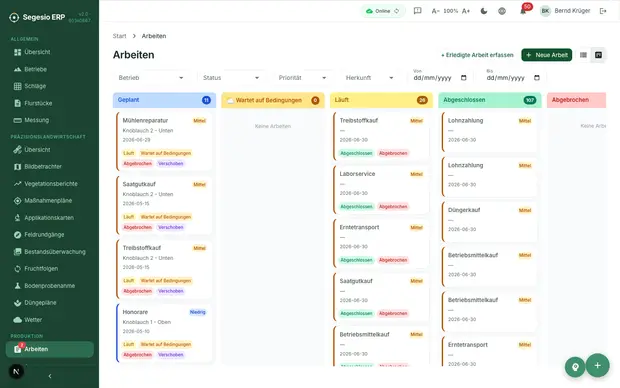Image resolution: width=620 pixels, height=388 pixels.
Task: Click the floating plus add button
Action: [597, 365]
